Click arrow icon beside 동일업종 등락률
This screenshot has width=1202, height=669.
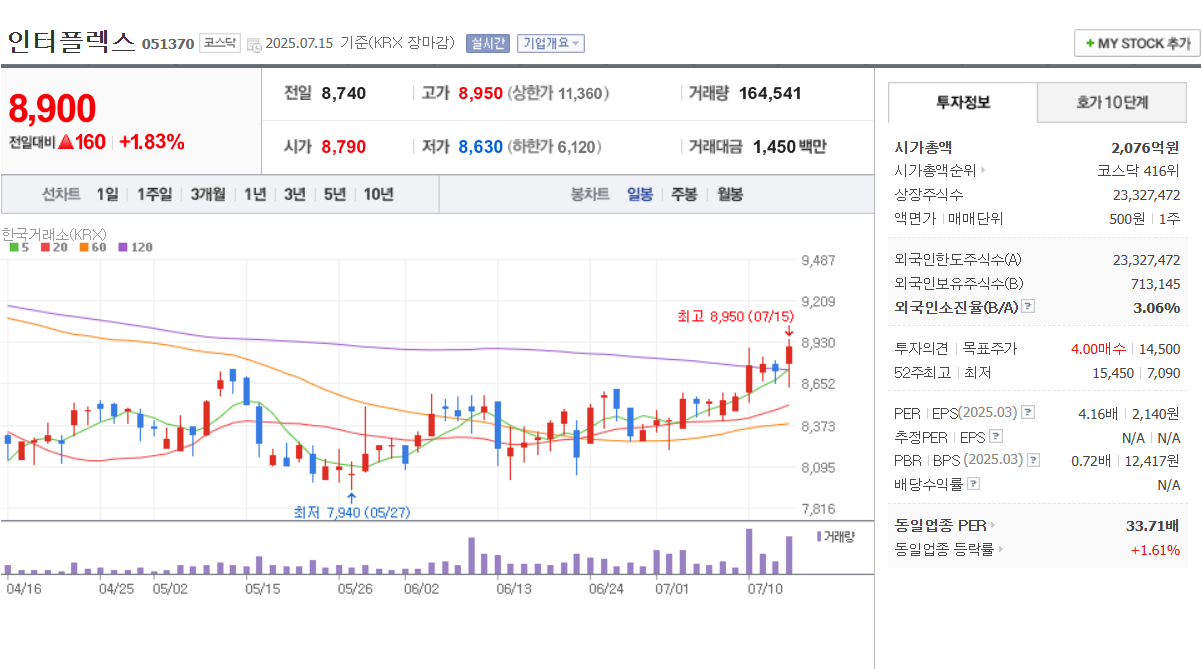1001,549
